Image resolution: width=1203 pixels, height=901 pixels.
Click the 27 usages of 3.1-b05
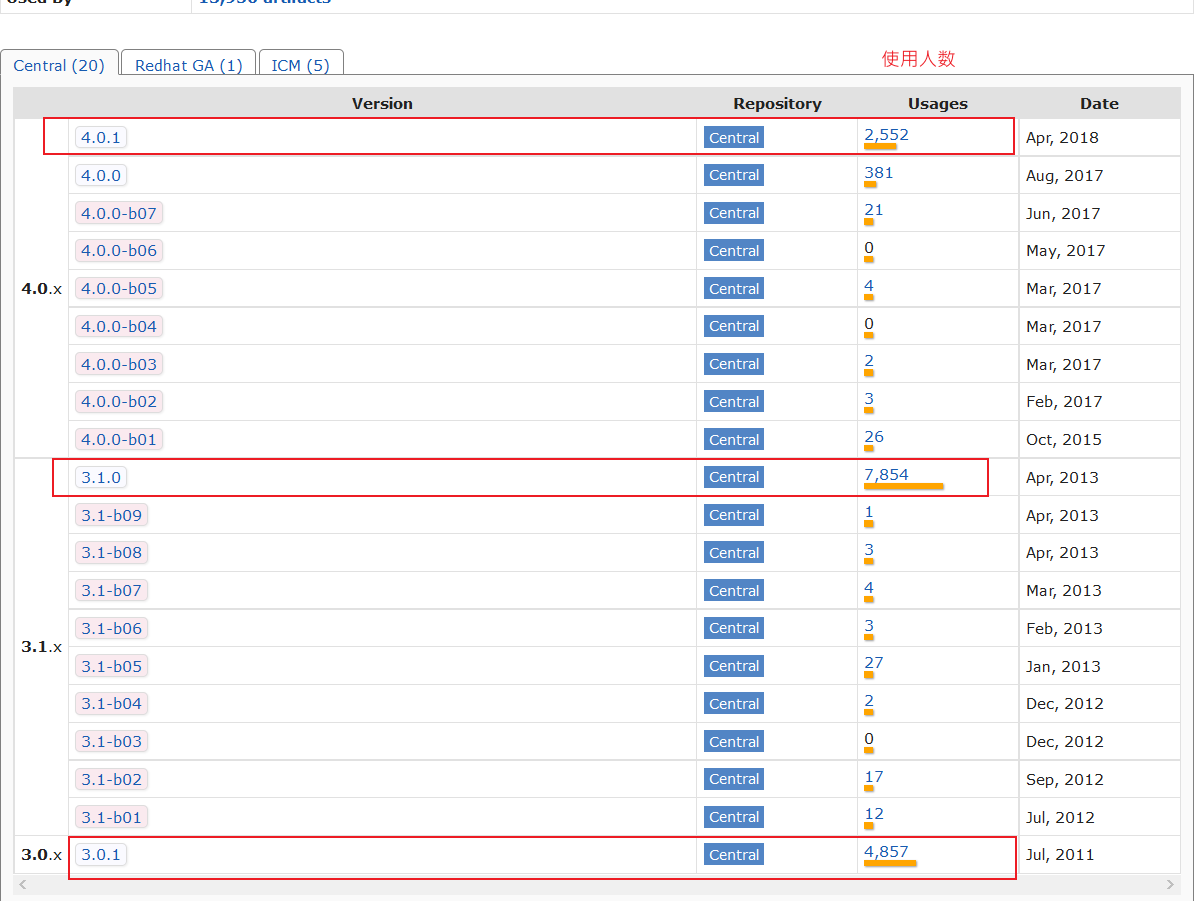(x=873, y=663)
